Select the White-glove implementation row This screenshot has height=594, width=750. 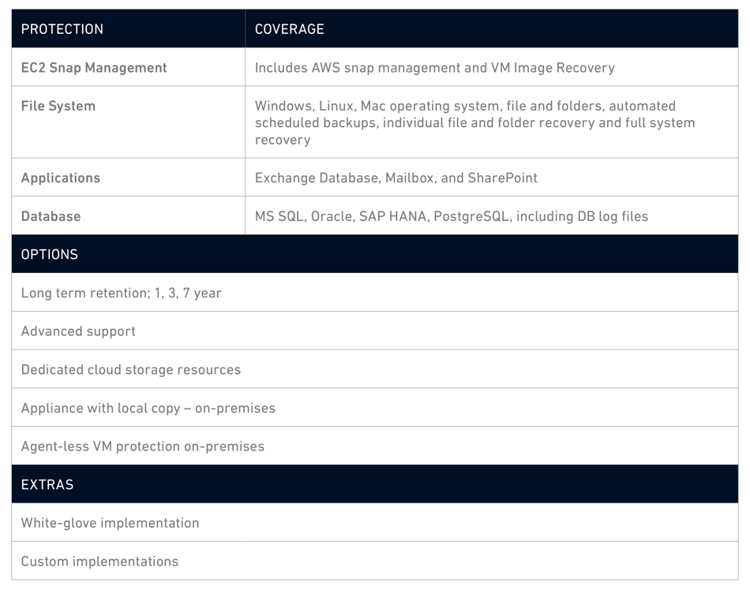pyautogui.click(x=110, y=523)
